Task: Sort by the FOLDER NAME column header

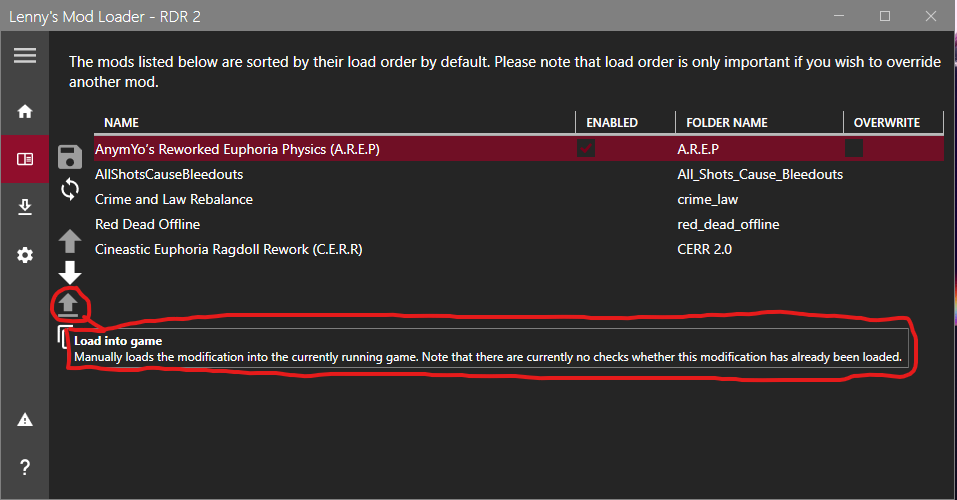Action: (727, 123)
